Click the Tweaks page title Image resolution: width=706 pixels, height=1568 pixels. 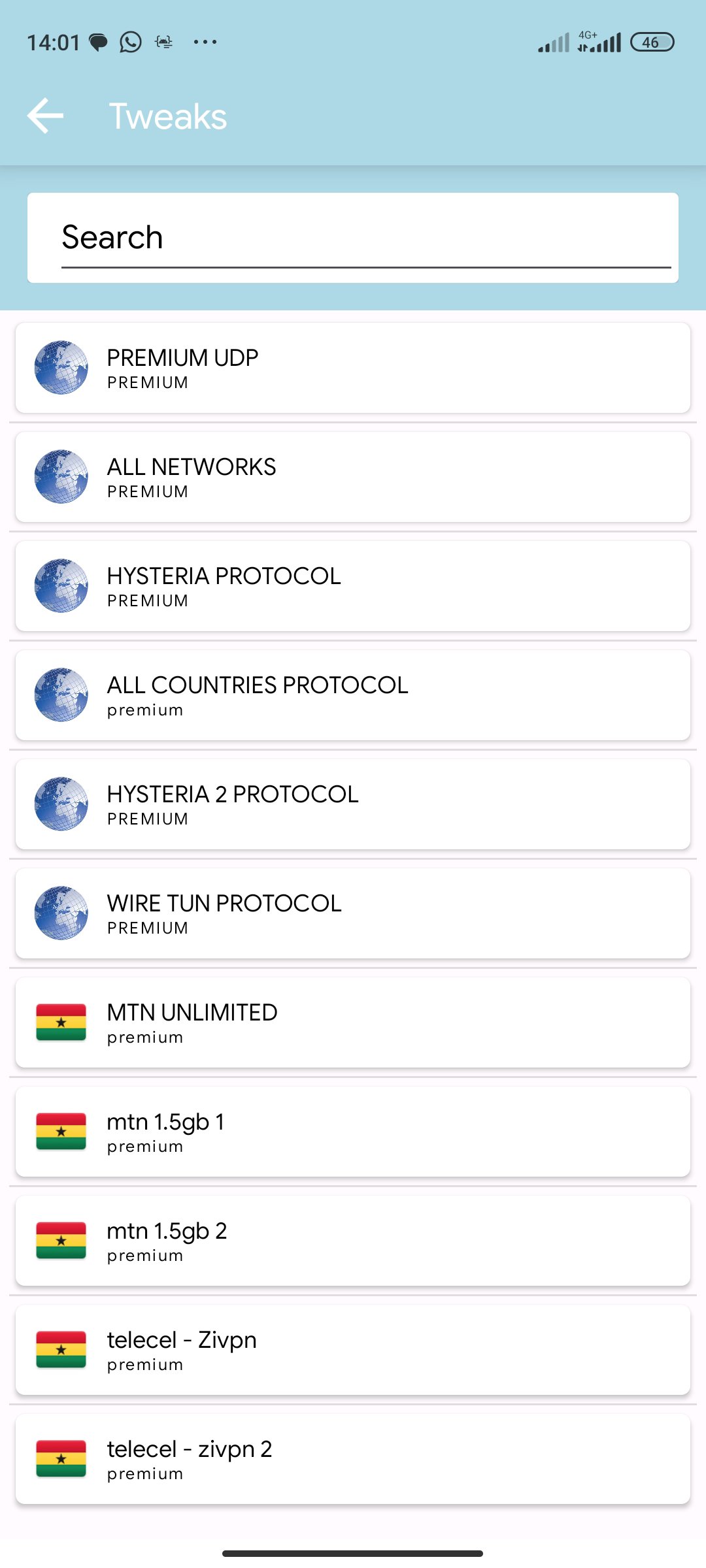(x=168, y=116)
